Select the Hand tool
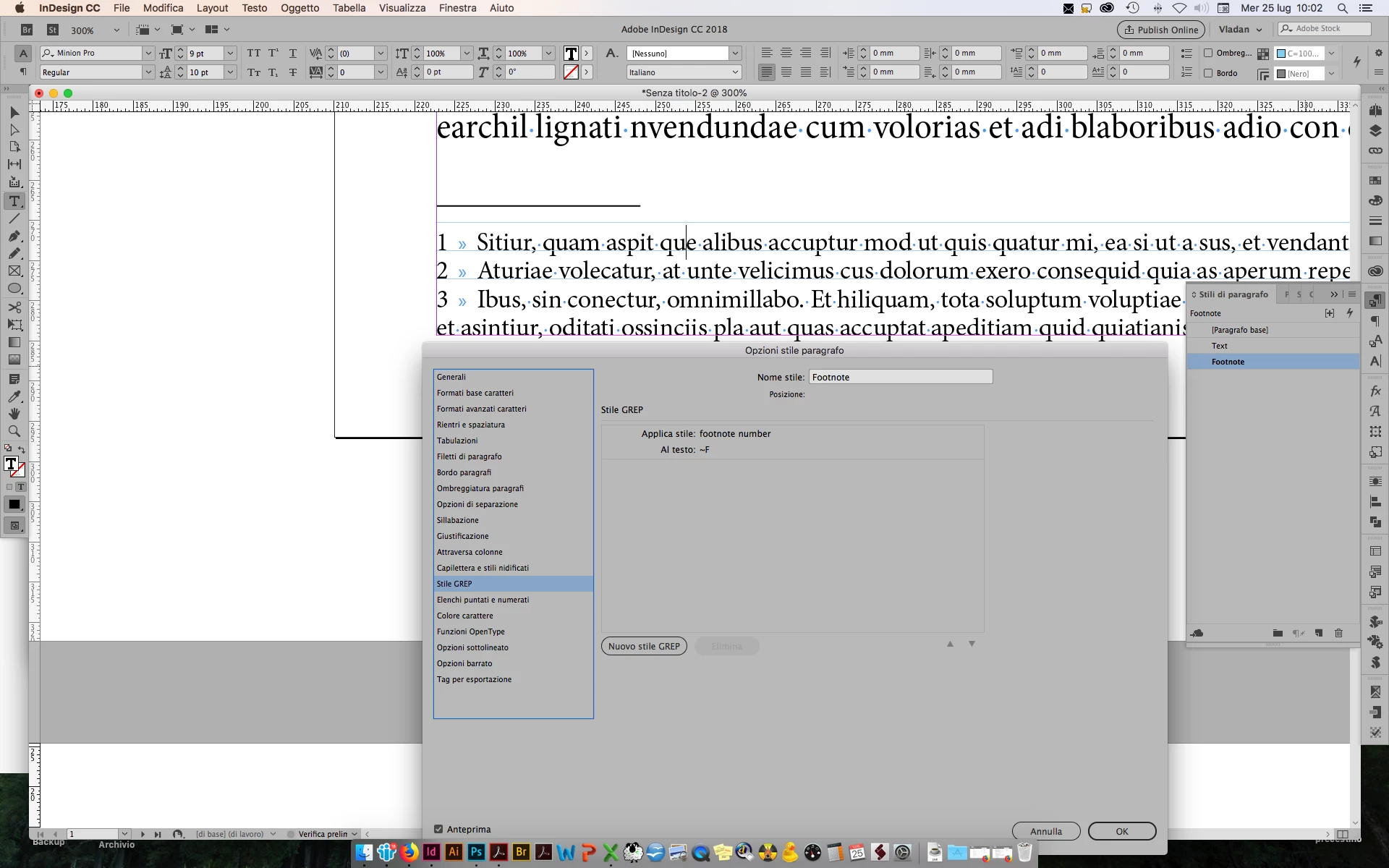The image size is (1389, 868). 14,414
